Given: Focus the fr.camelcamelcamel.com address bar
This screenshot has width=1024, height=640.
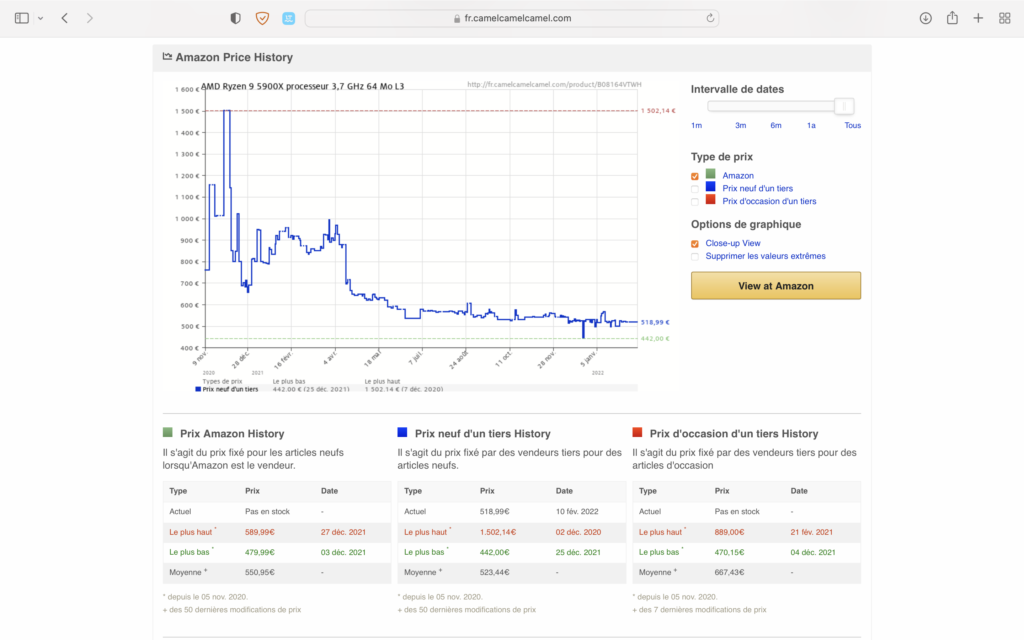Looking at the screenshot, I should 512,18.
